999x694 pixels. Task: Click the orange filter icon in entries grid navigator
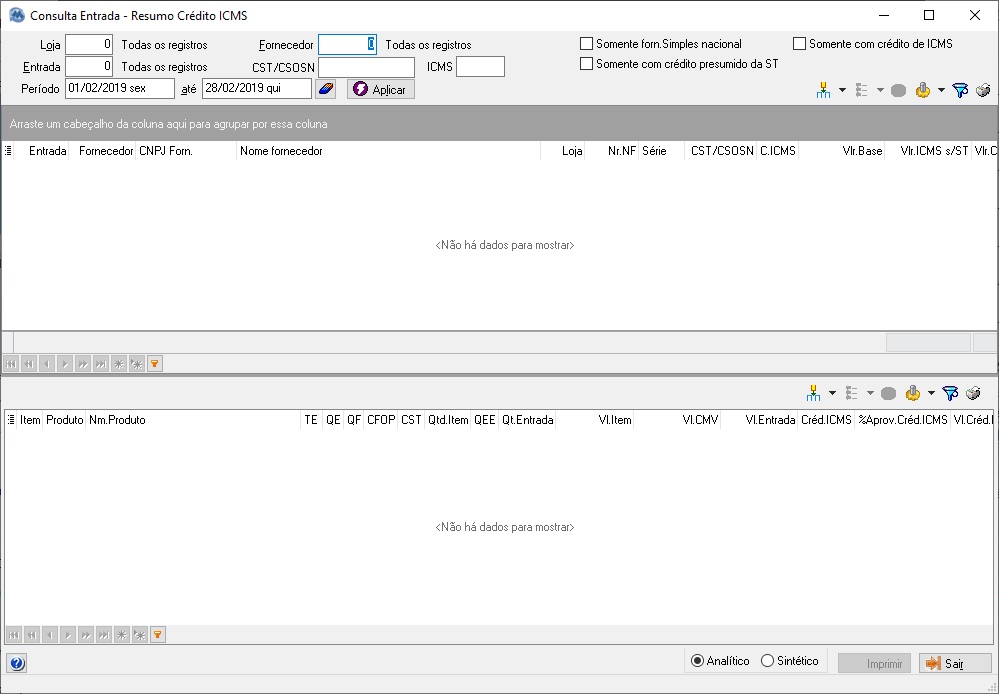pyautogui.click(x=155, y=364)
